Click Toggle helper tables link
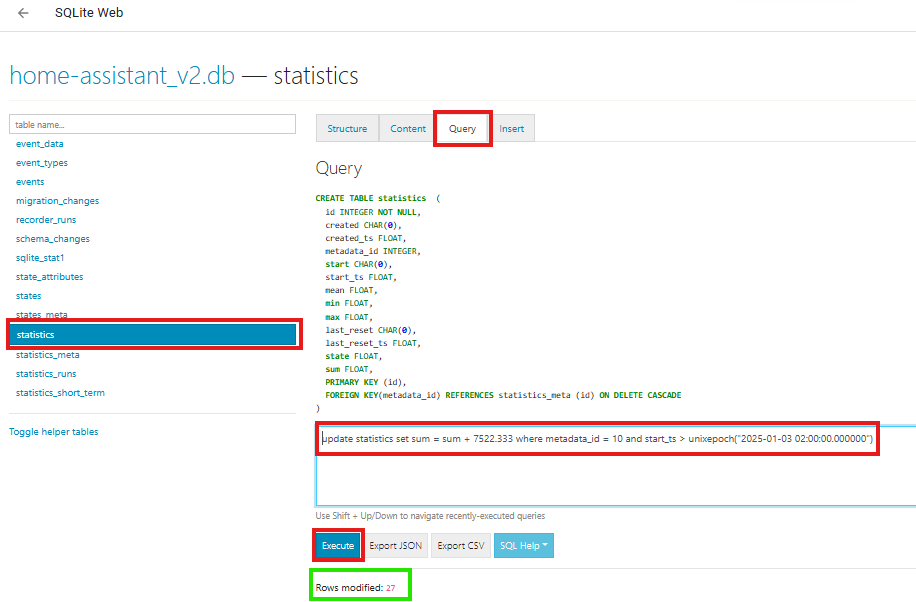916x602 pixels. tap(54, 432)
